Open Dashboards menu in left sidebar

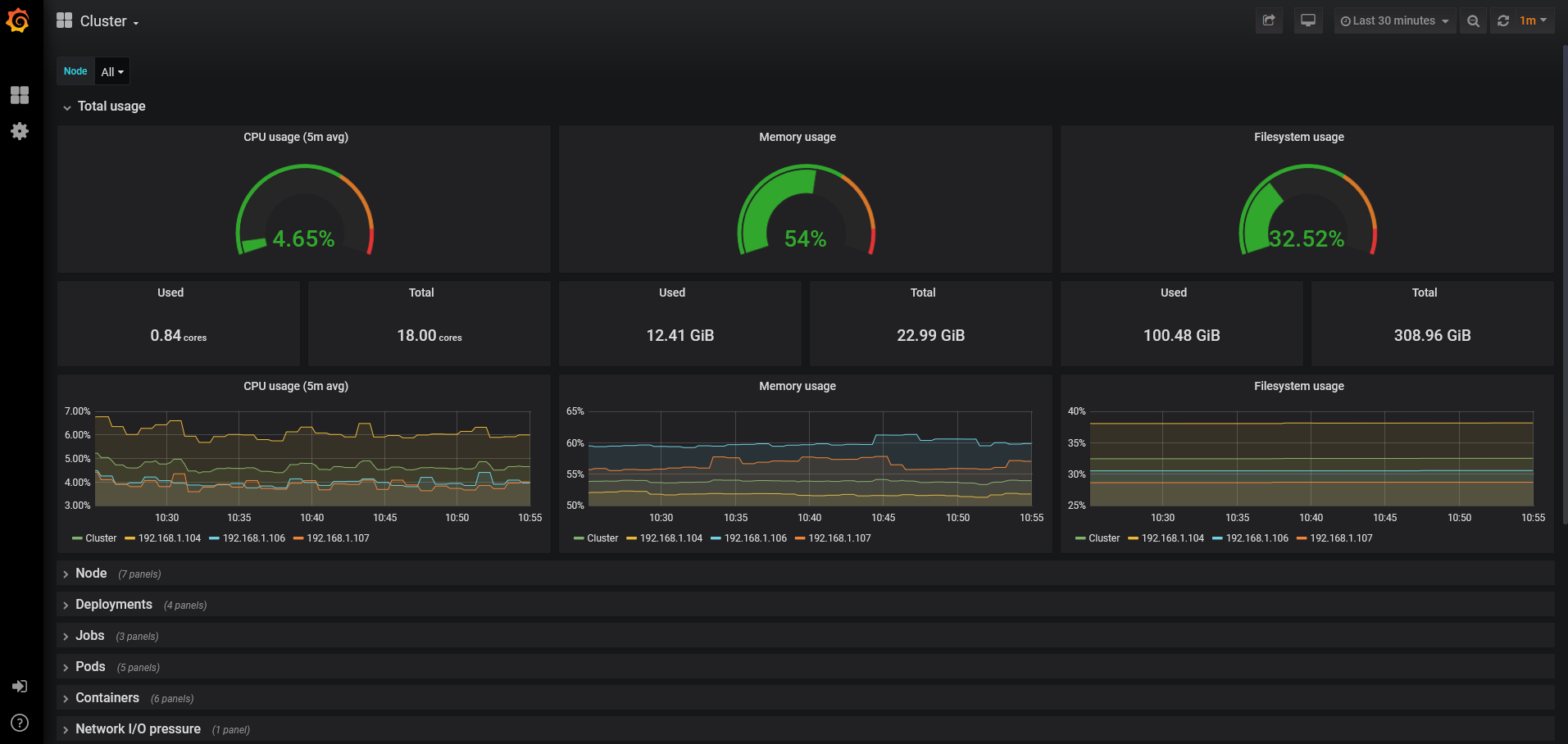20,95
